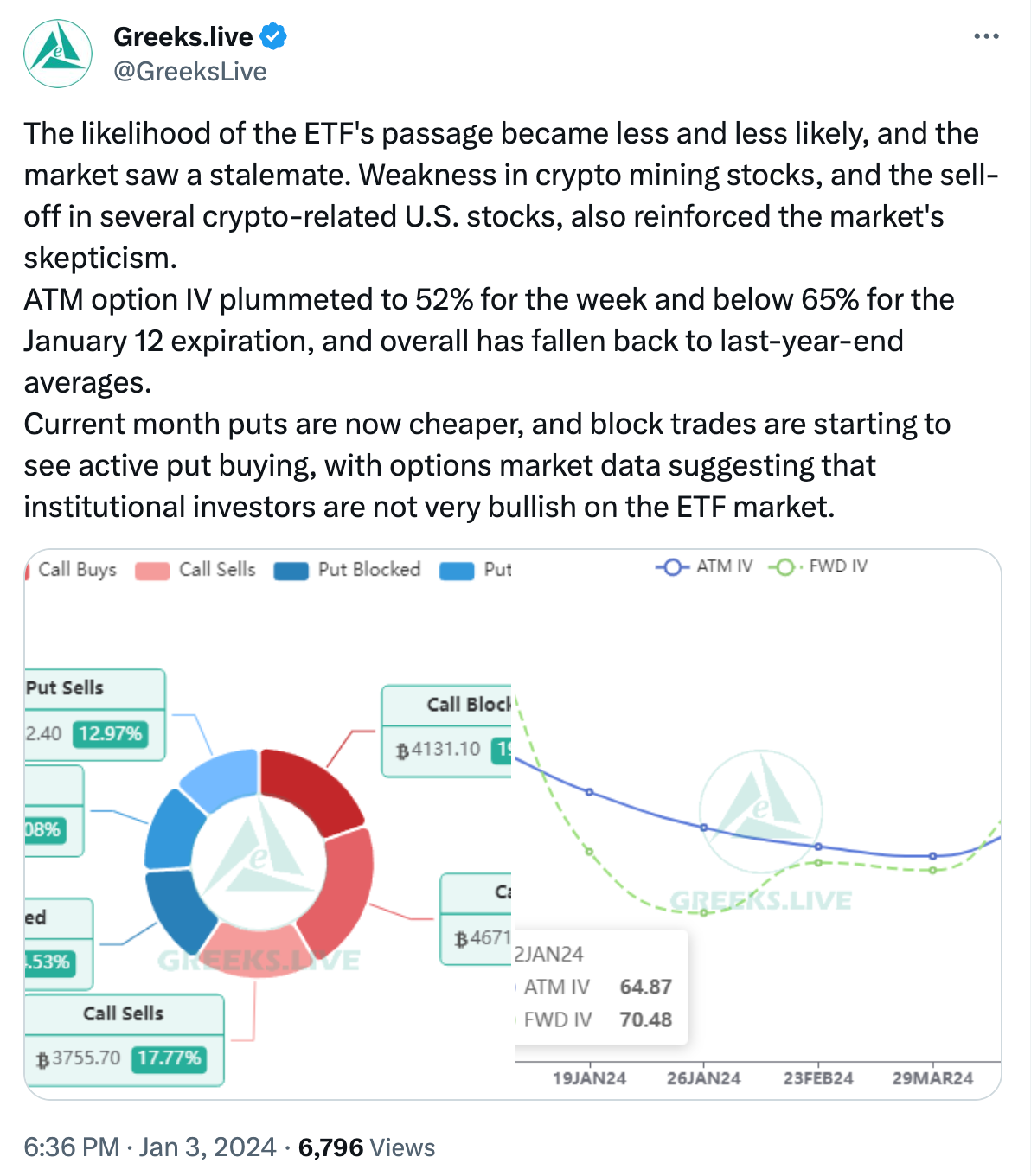Click the Call Sells 17.77% label box

[x=125, y=1040]
